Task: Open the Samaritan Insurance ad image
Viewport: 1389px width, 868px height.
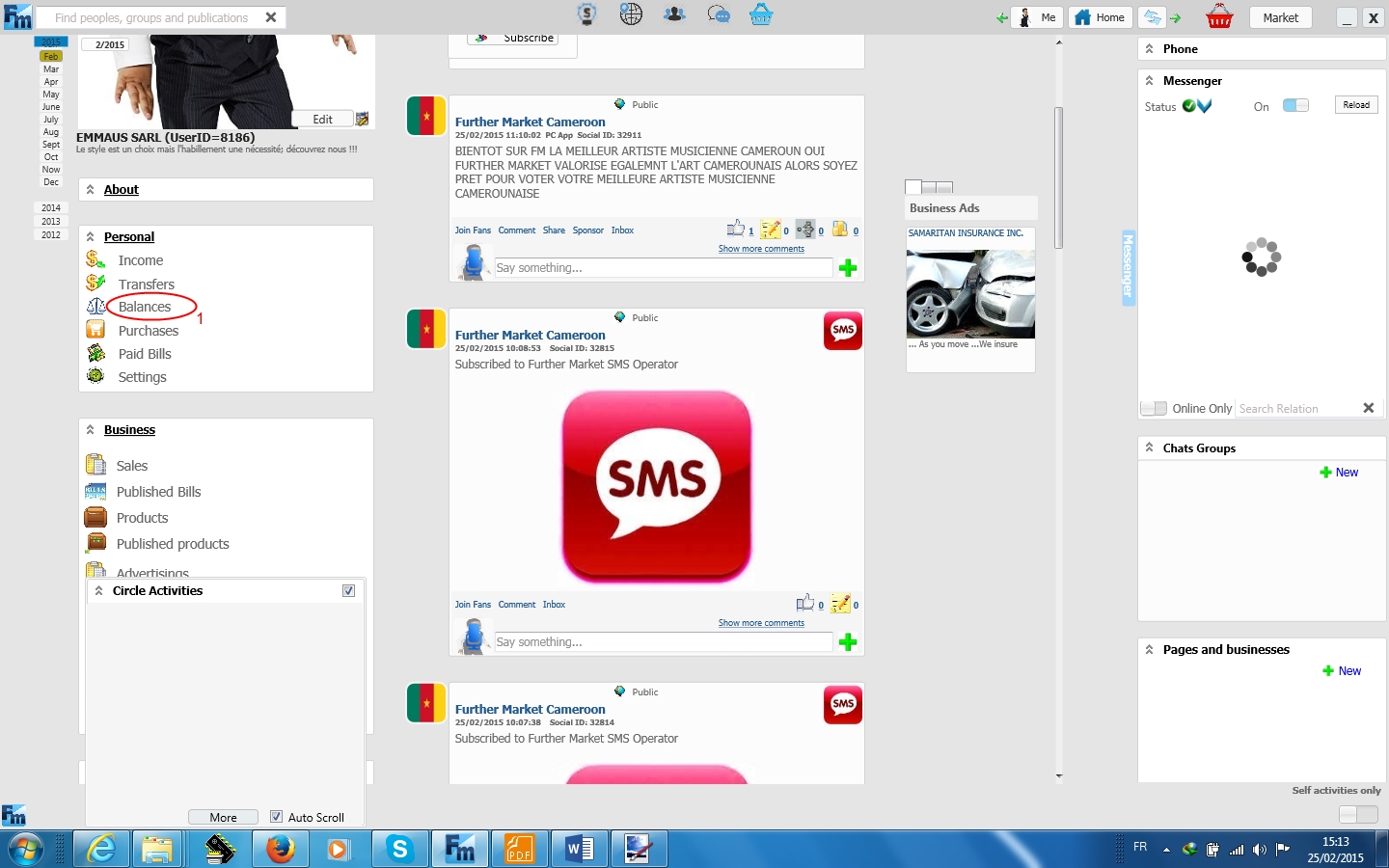Action: [970, 294]
